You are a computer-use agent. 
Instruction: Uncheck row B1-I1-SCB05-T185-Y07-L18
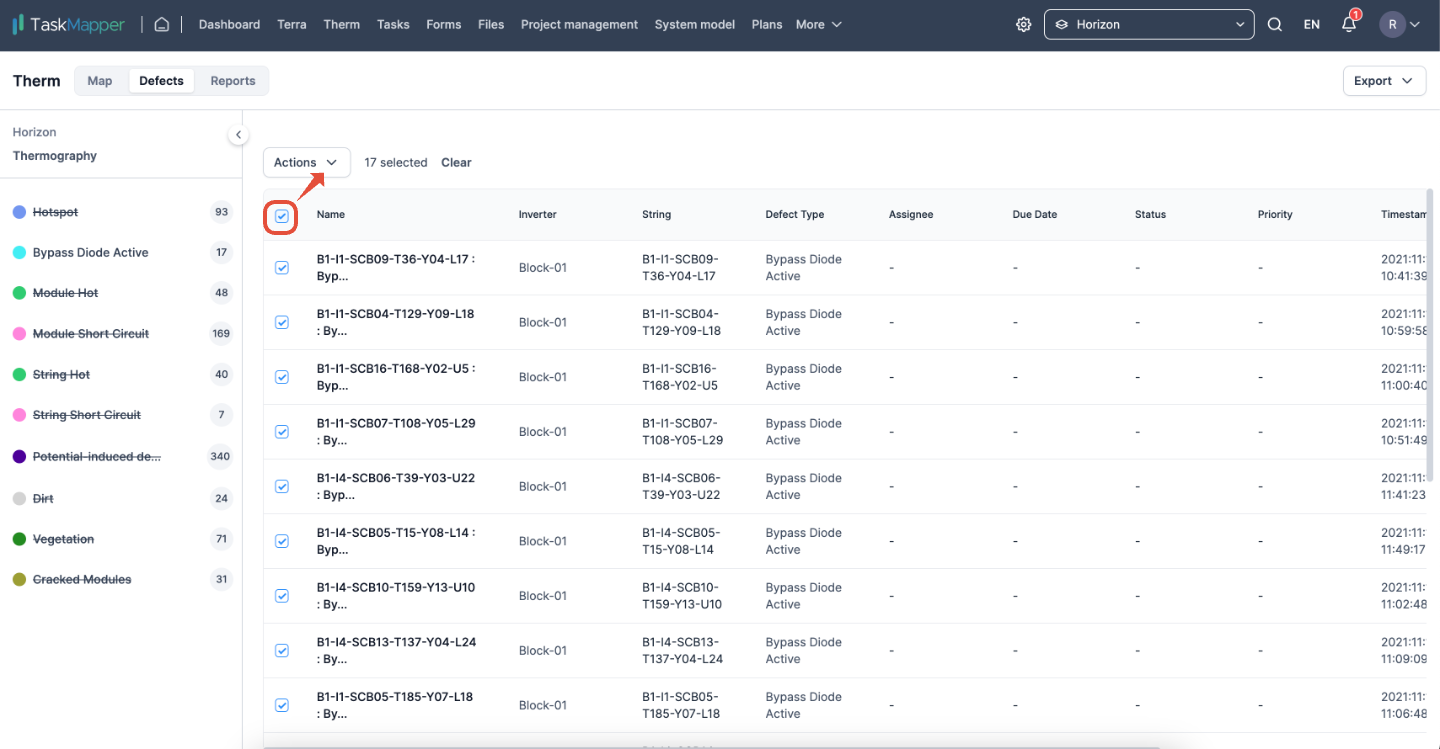282,705
